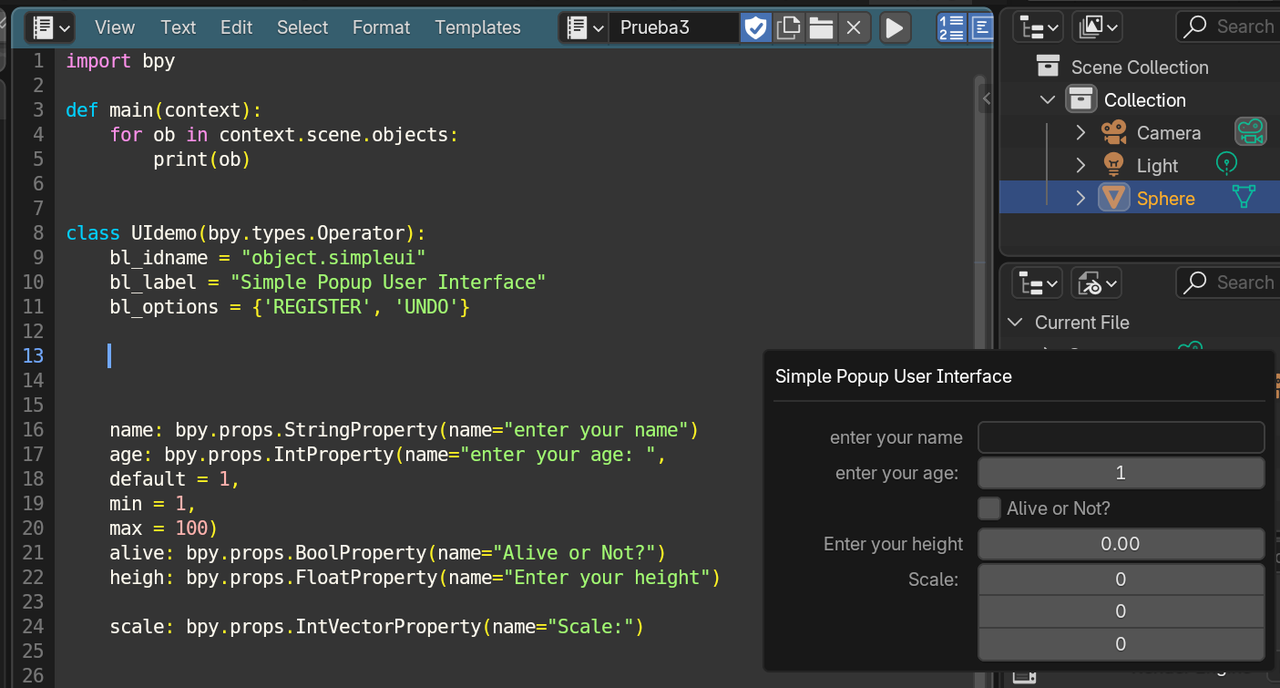The height and width of the screenshot is (688, 1280).
Task: Click the 'def main(context):' code line
Action: click(163, 110)
